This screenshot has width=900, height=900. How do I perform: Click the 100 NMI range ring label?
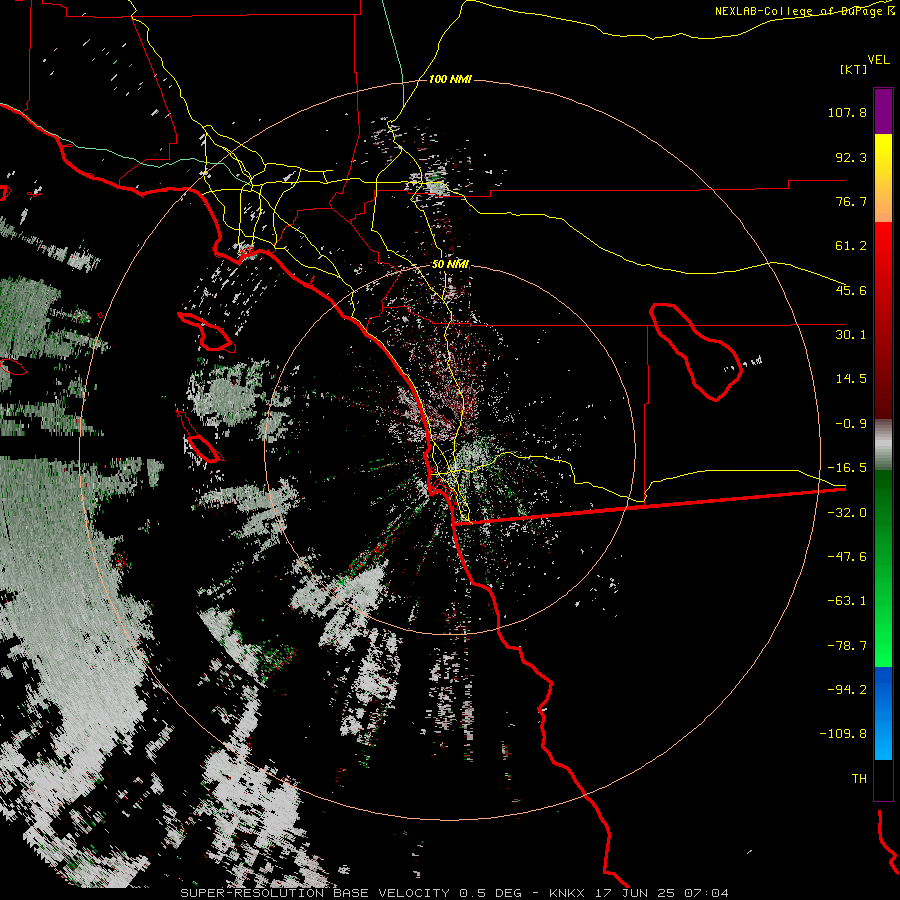tap(450, 79)
